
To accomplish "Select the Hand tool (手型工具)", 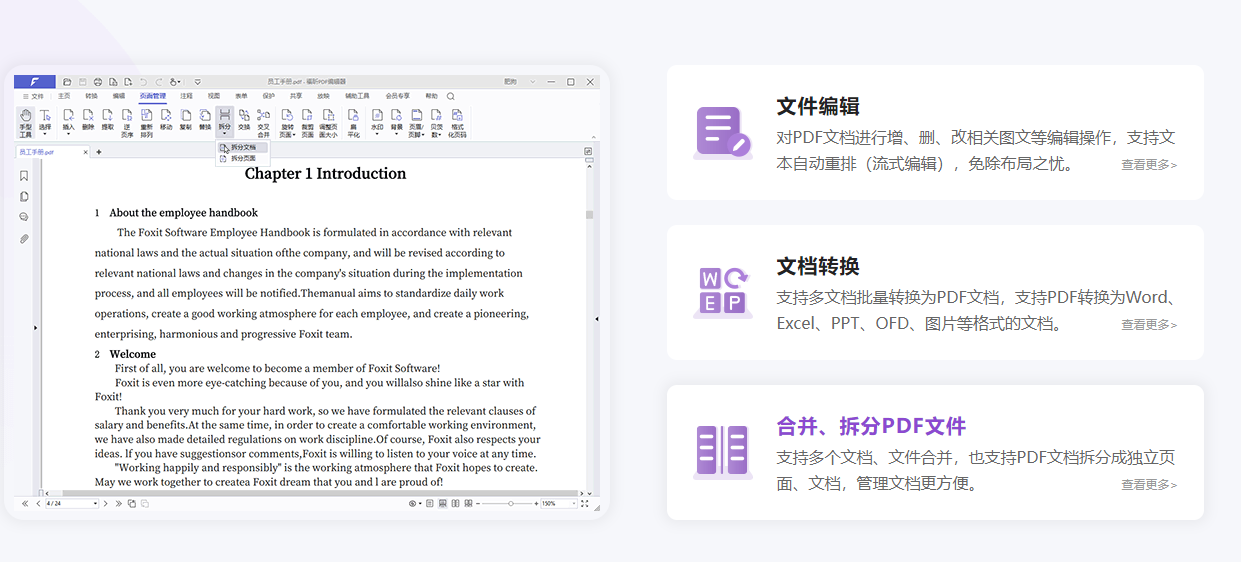I will (25, 123).
